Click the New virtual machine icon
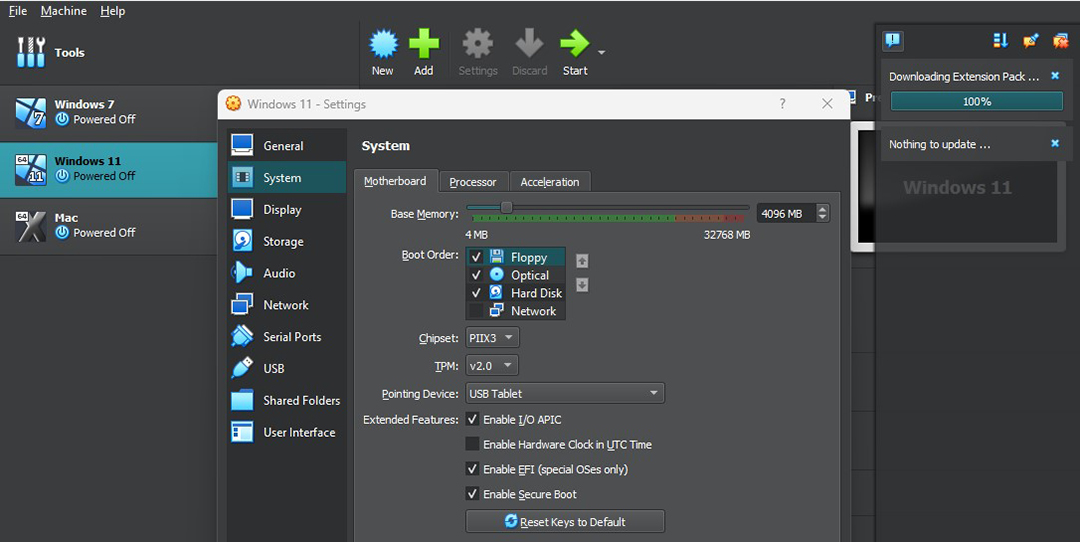The image size is (1080, 542). coord(383,45)
